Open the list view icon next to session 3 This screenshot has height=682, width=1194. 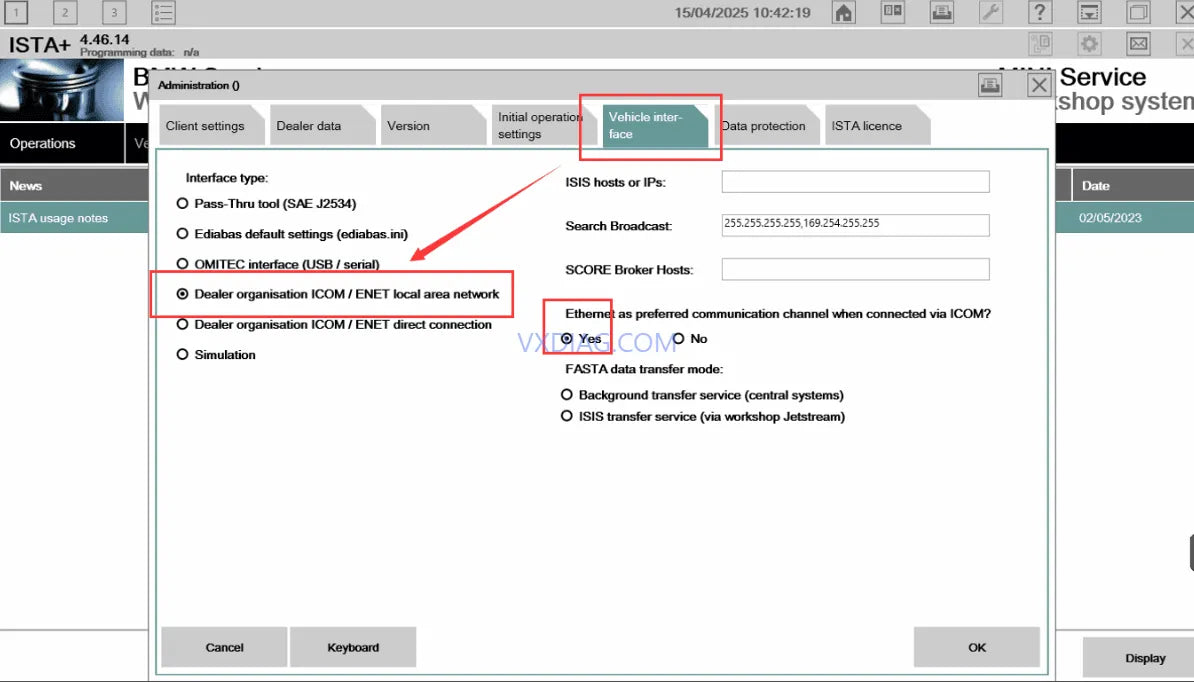click(163, 12)
